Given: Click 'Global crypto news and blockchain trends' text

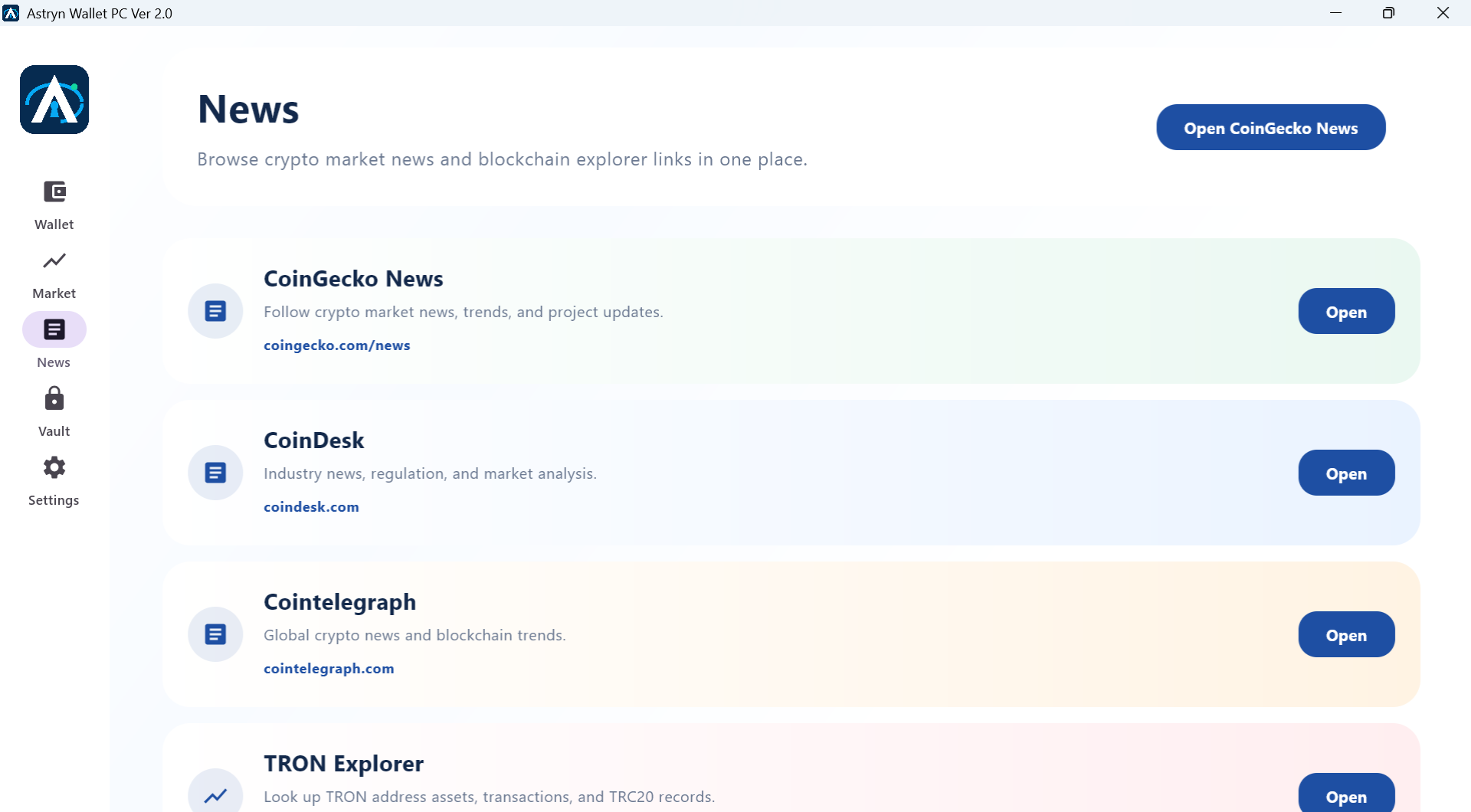Looking at the screenshot, I should 415,635.
